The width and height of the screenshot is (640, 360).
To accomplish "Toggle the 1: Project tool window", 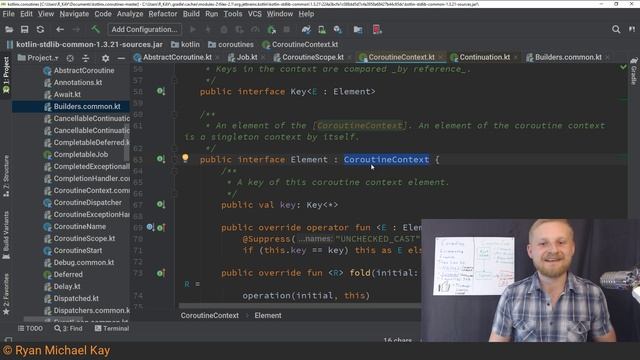I will (6, 75).
